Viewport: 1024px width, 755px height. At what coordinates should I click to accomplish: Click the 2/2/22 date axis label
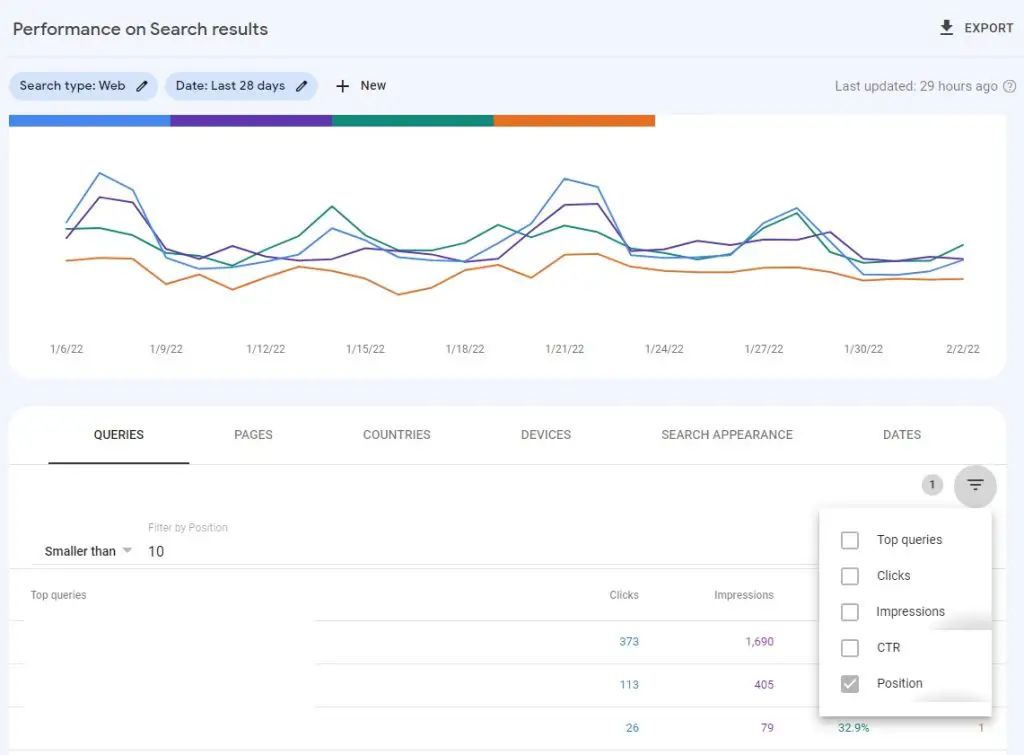coord(963,349)
